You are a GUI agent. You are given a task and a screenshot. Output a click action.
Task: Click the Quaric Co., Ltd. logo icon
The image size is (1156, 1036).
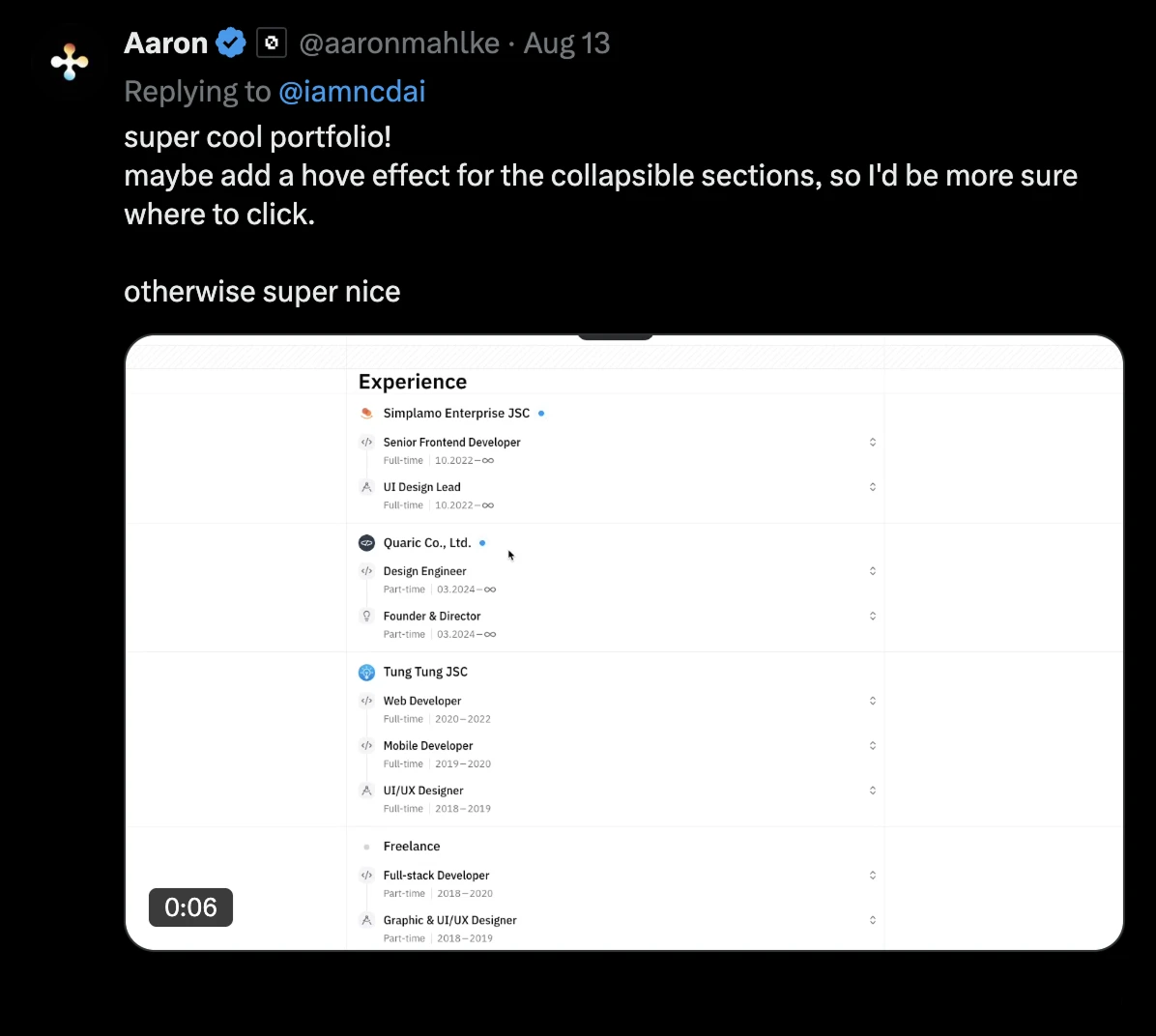pyautogui.click(x=366, y=543)
